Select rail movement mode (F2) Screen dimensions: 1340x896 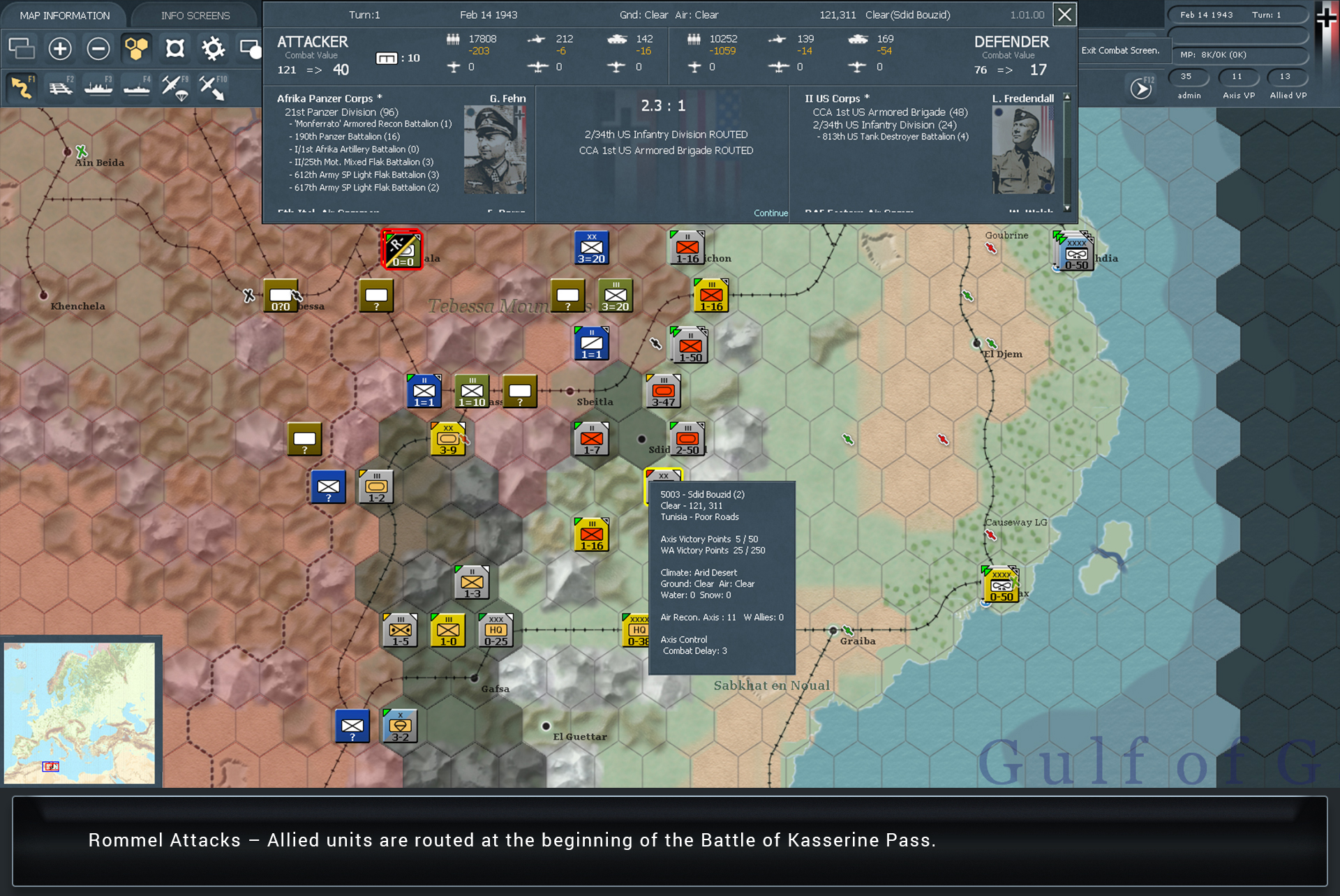click(x=60, y=87)
